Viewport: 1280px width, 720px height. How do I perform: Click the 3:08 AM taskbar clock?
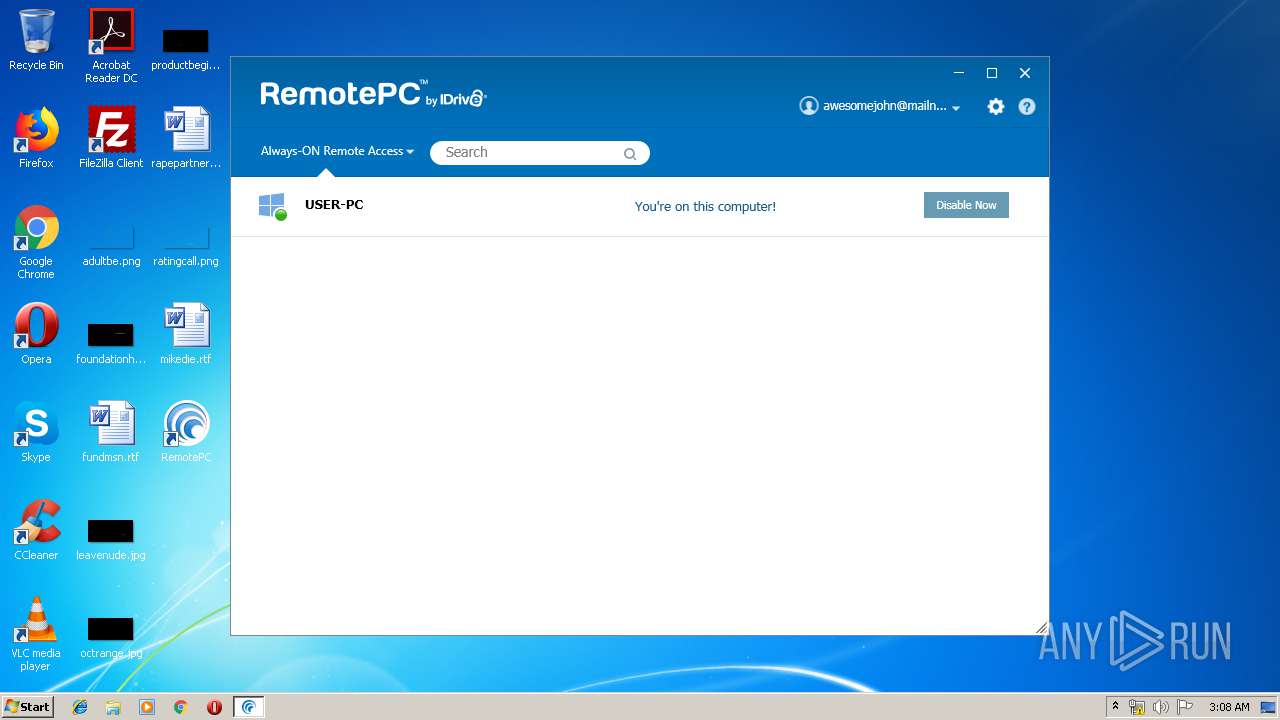(1229, 707)
